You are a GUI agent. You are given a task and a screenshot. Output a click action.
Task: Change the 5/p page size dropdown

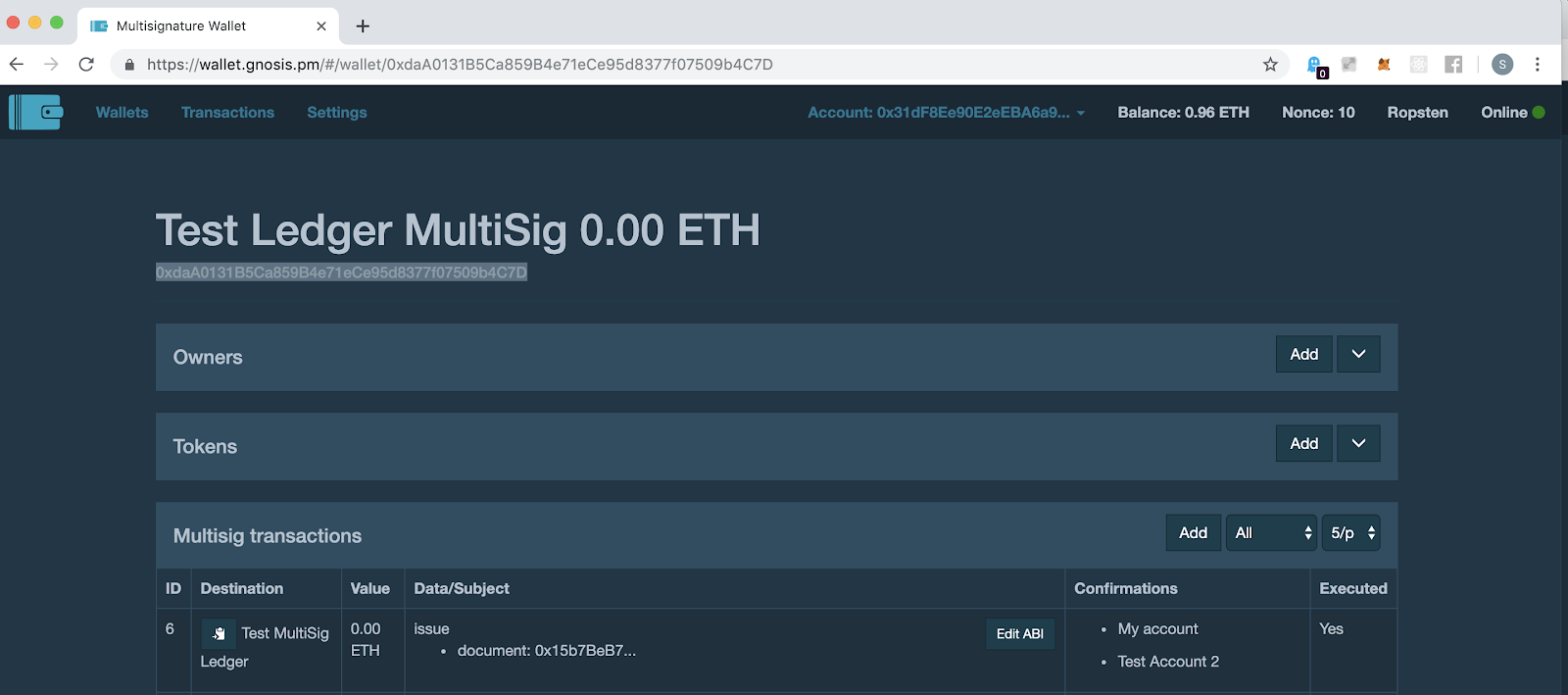tap(1350, 533)
